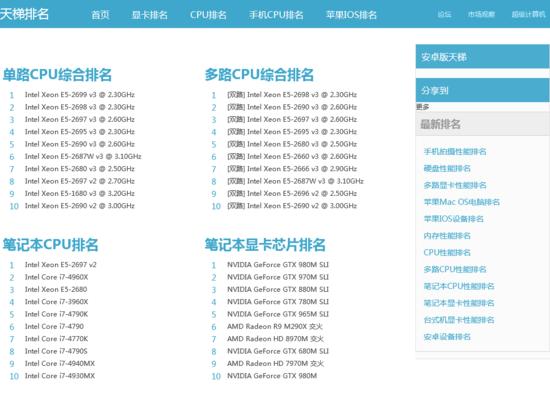Open the 多路CPU综合排名 heading
The width and height of the screenshot is (550, 400).
(x=259, y=75)
